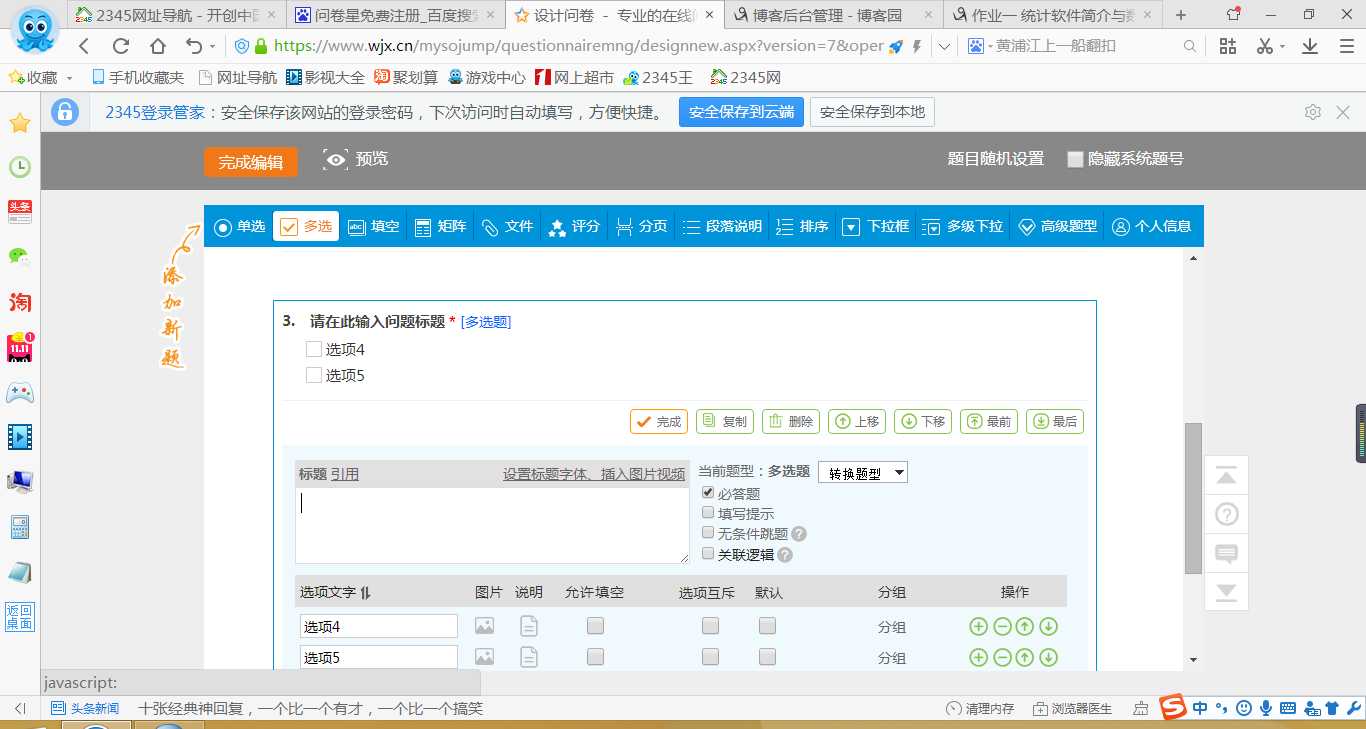Go to browser home page icon
1366x729 pixels.
157,46
